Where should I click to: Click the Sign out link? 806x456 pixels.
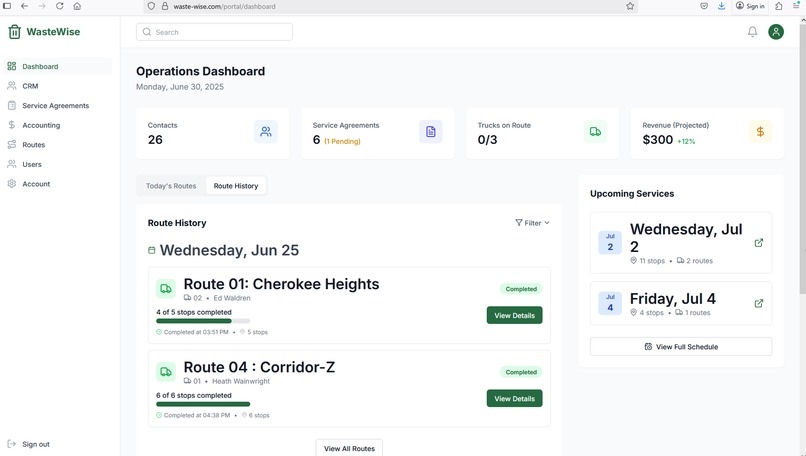pyautogui.click(x=36, y=444)
